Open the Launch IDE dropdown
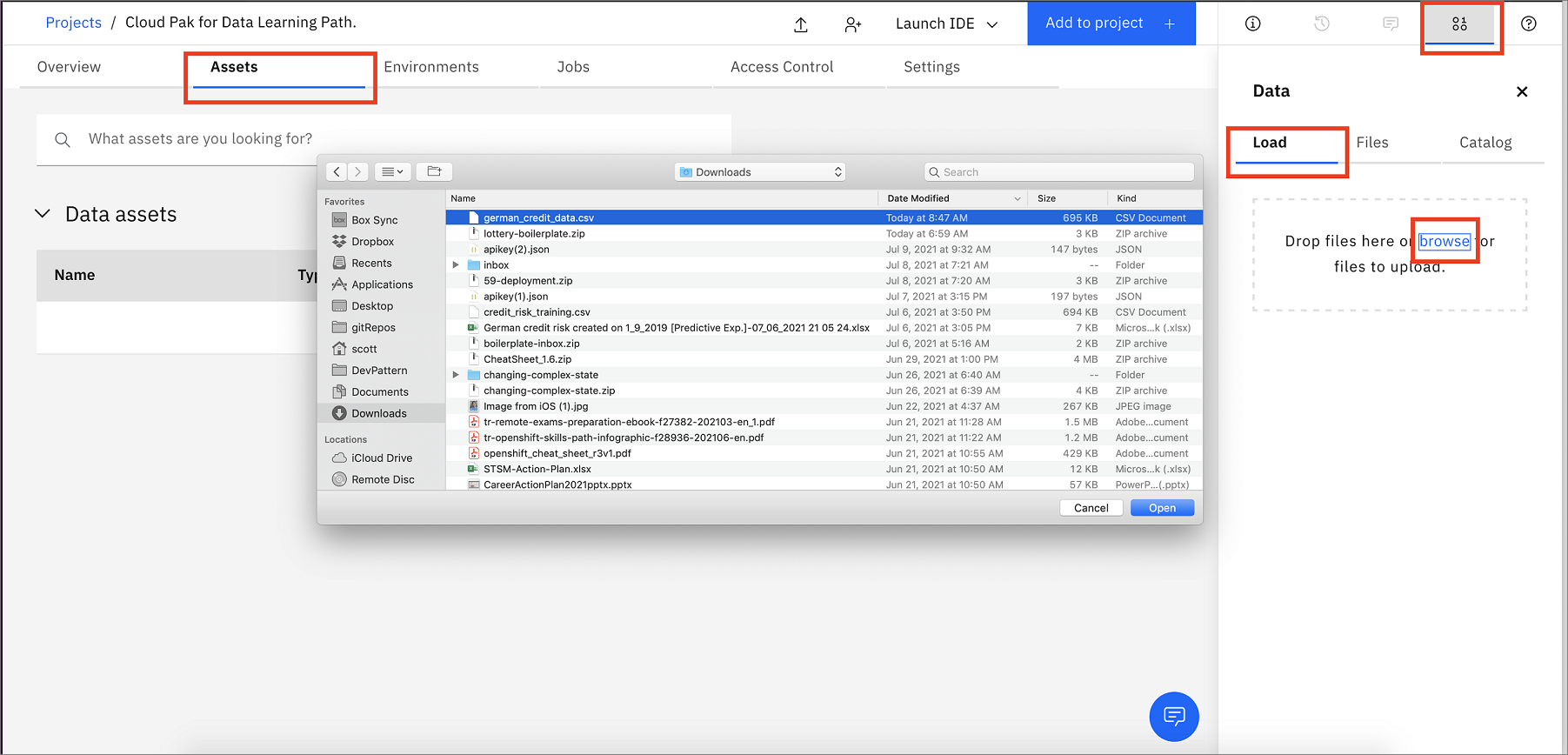Screen dimensions: 1568x755 pyautogui.click(x=947, y=23)
